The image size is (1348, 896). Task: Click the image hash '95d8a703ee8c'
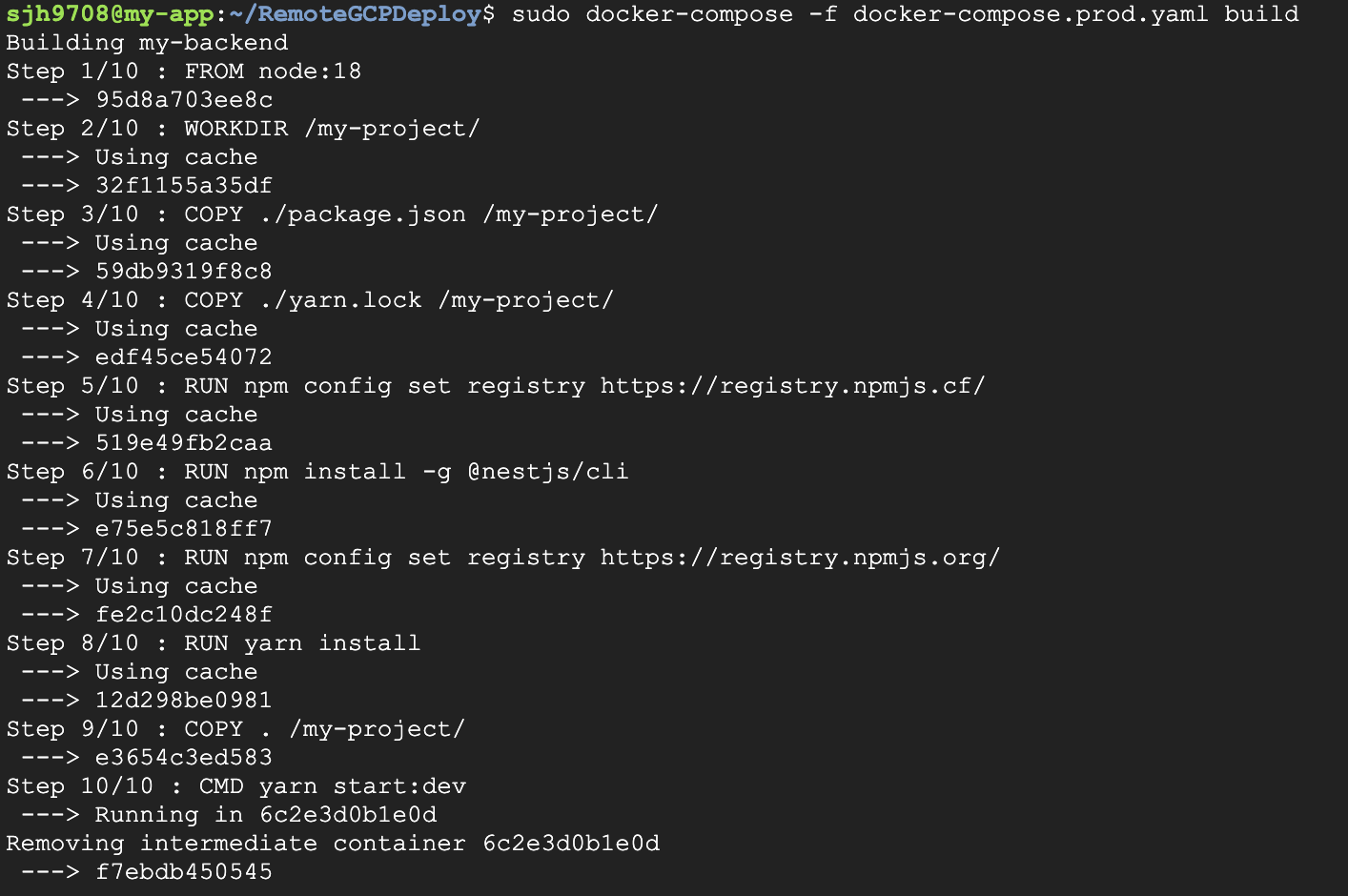(x=184, y=100)
